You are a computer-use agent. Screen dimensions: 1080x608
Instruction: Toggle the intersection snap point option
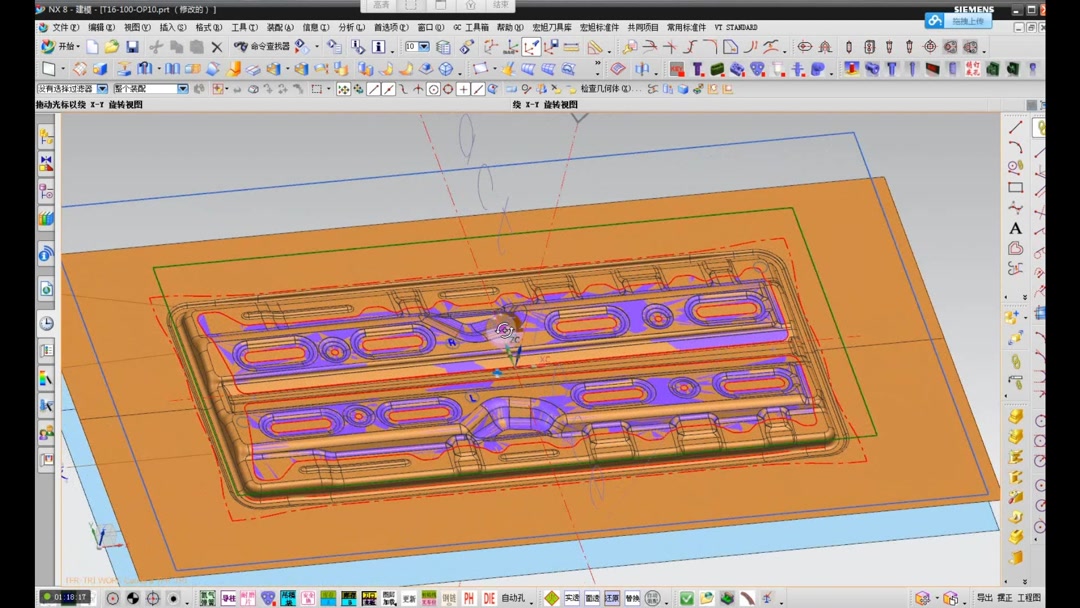tap(418, 89)
